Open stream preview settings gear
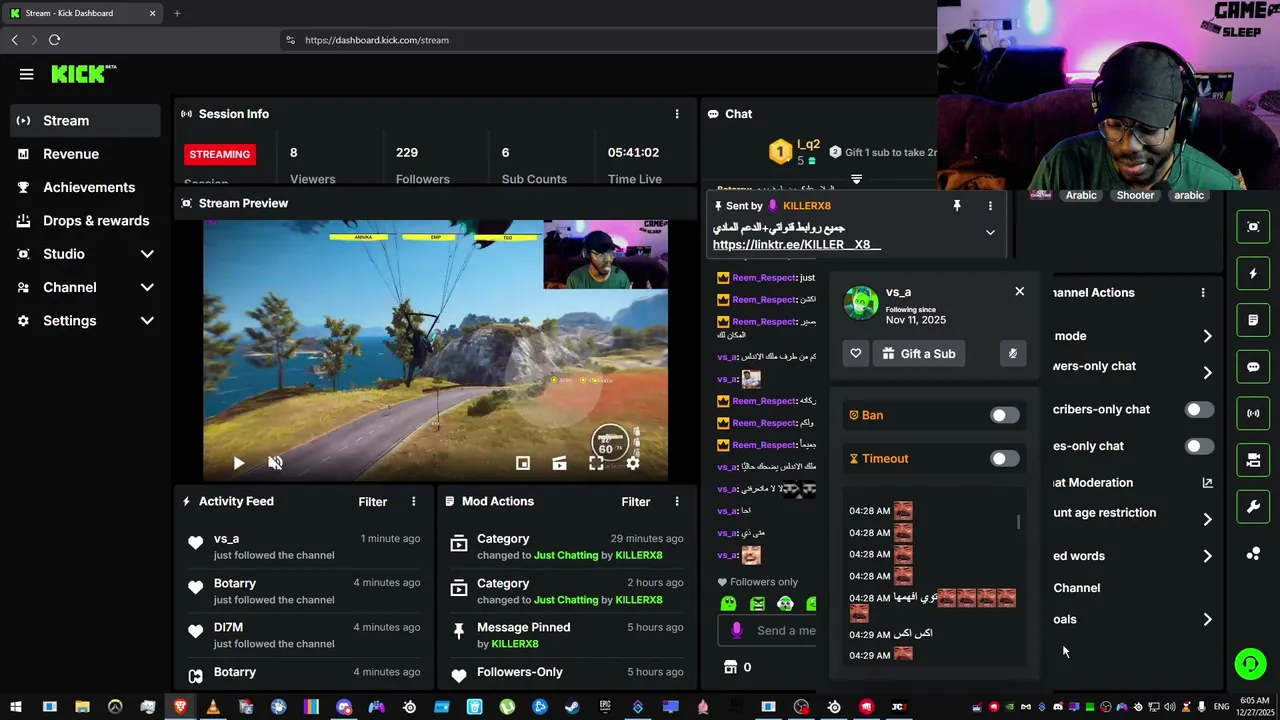The height and width of the screenshot is (720, 1280). [x=633, y=463]
